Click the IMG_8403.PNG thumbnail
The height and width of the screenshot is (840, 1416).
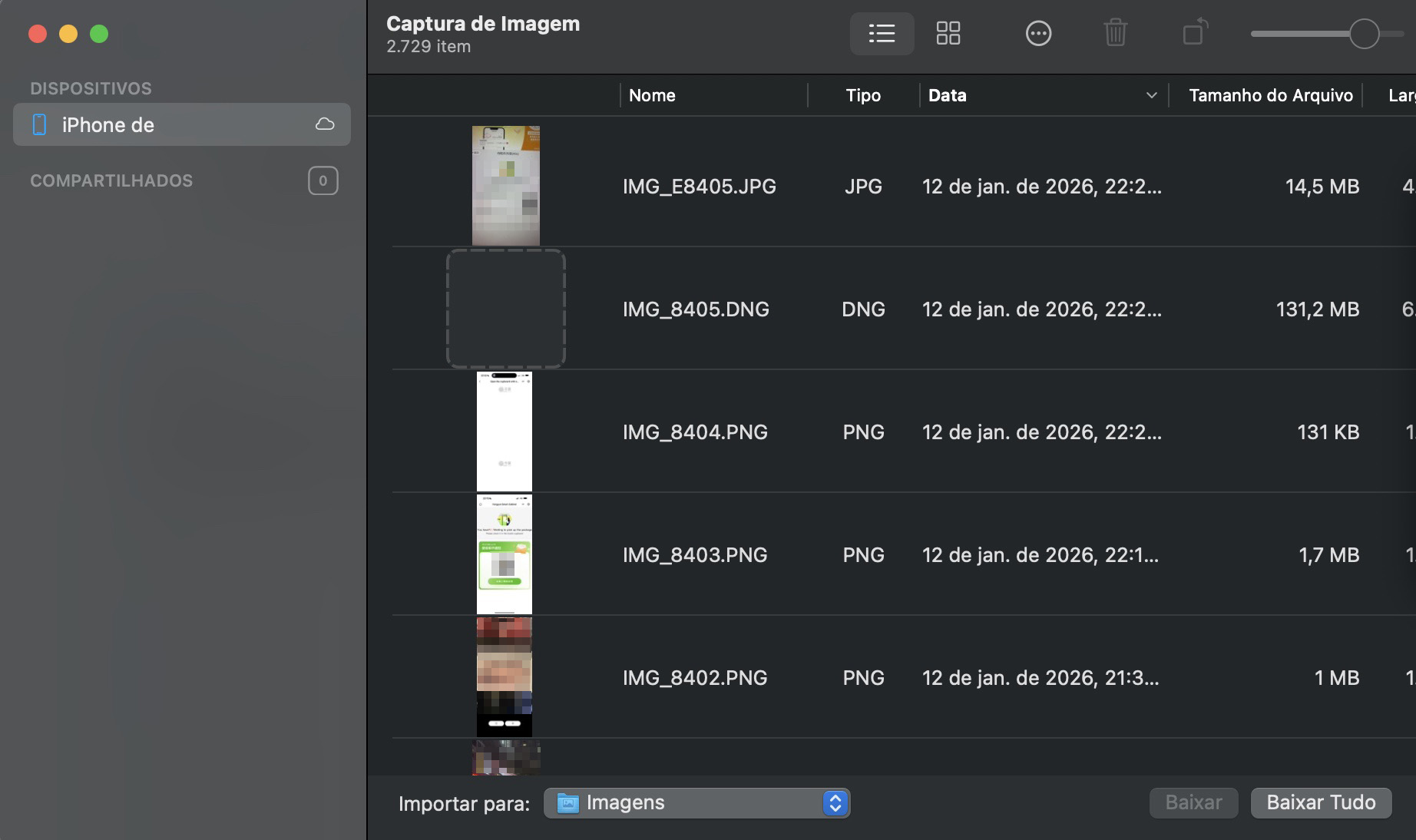coord(505,554)
